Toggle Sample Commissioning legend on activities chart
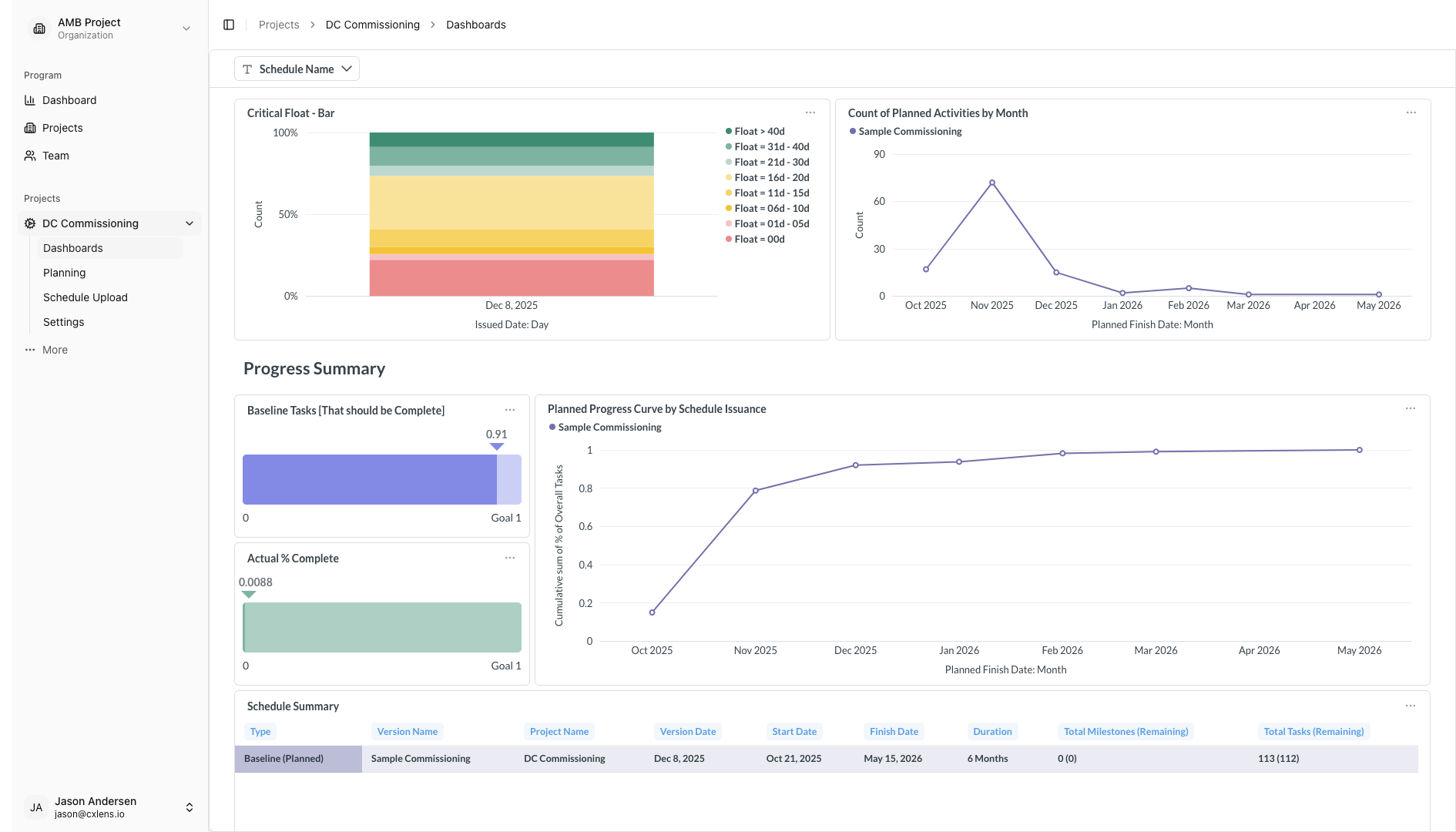 coord(906,131)
